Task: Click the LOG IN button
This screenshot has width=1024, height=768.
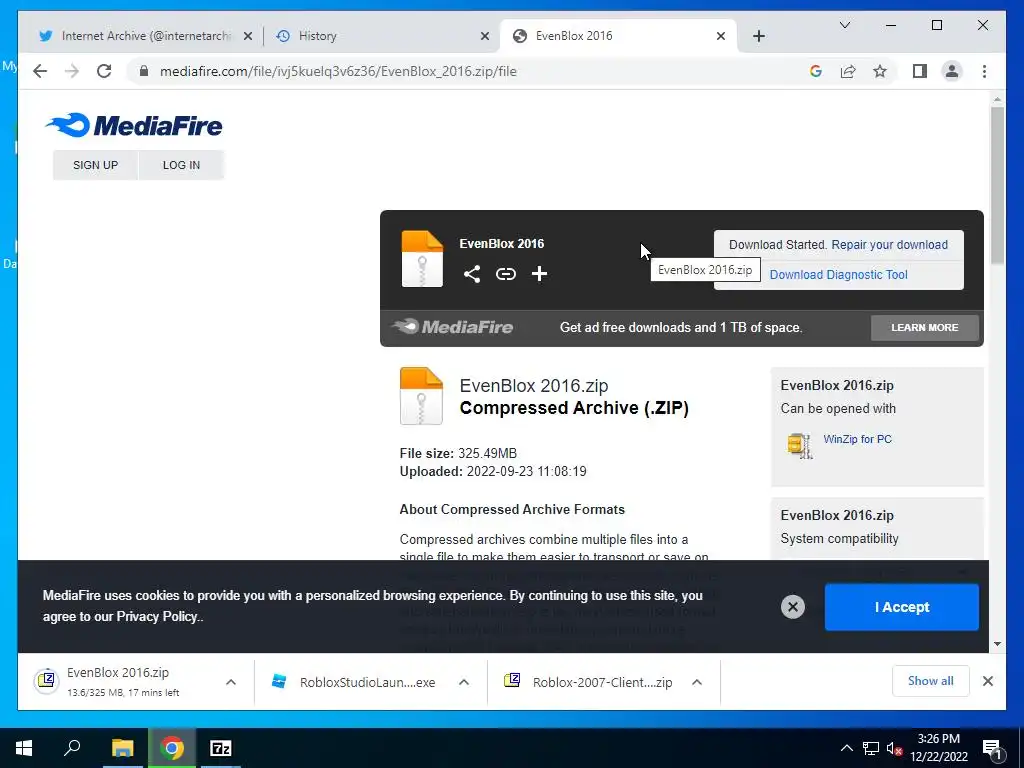Action: coord(181,165)
